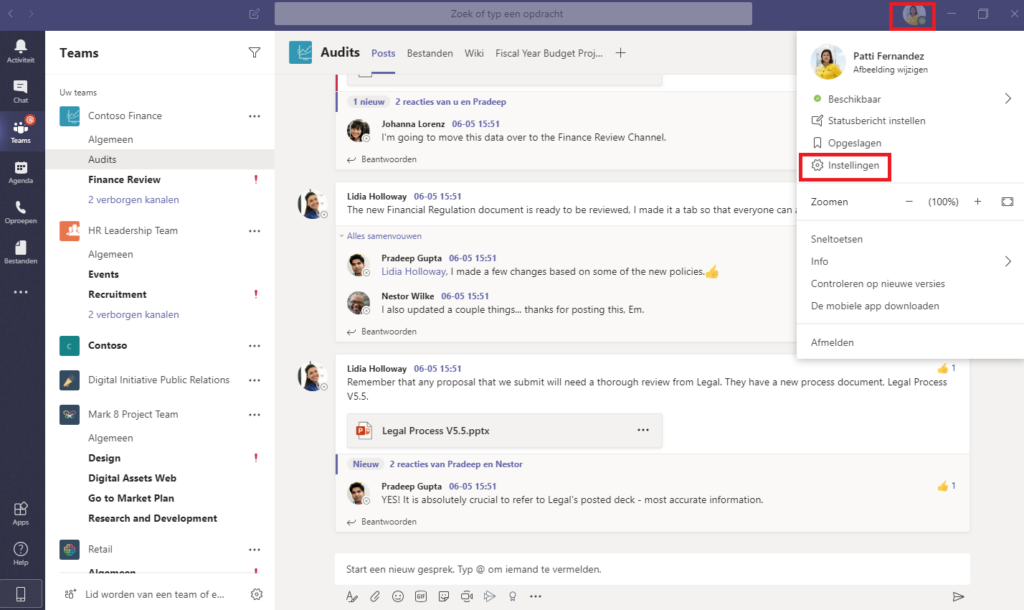The height and width of the screenshot is (610, 1024).
Task: Click the new chat compose icon
Action: point(255,14)
